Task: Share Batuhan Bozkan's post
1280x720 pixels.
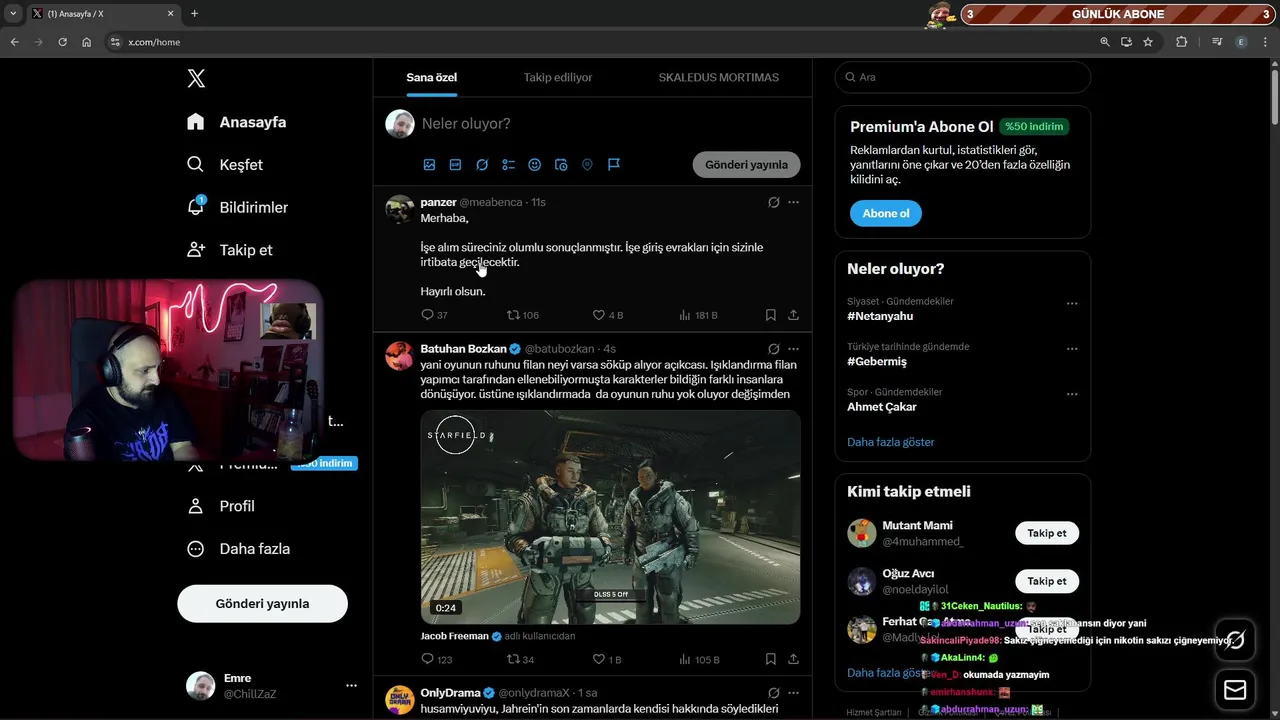Action: pos(793,659)
